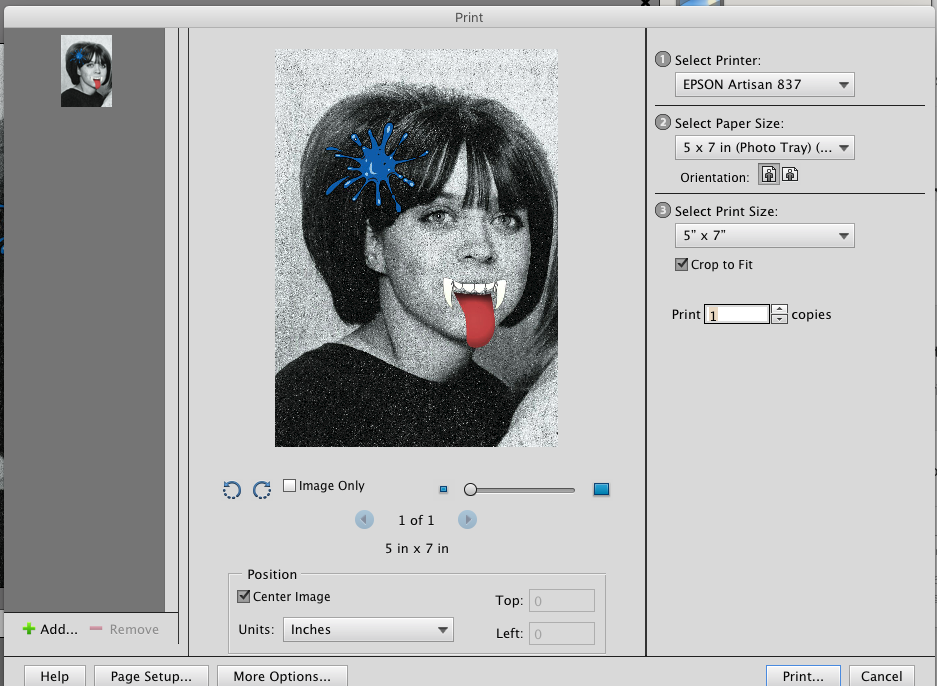Click the small zoom-out square icon
The width and height of the screenshot is (937, 686).
tap(443, 489)
